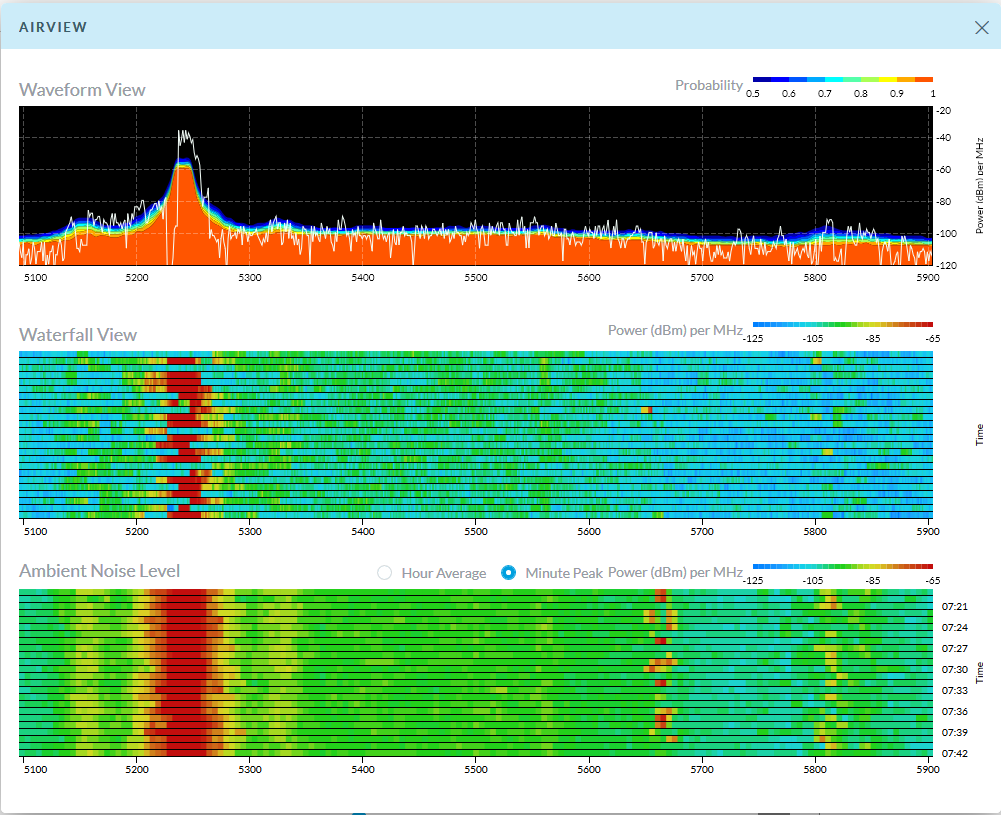
Task: Click the -60 power axis value
Action: (x=944, y=170)
